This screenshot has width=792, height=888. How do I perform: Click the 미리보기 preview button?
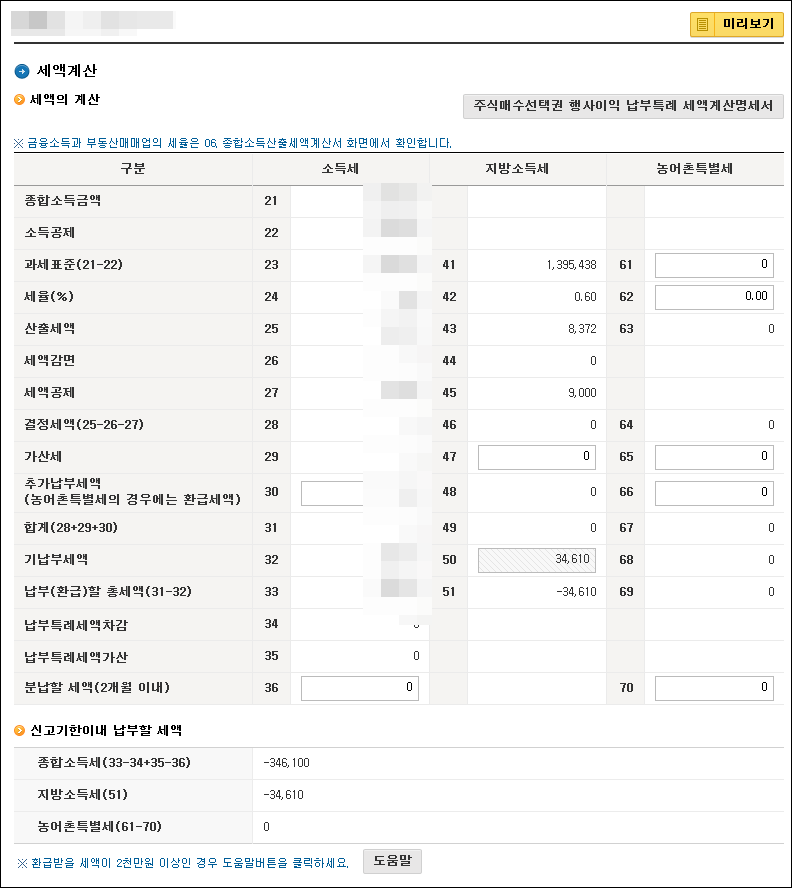pos(736,24)
